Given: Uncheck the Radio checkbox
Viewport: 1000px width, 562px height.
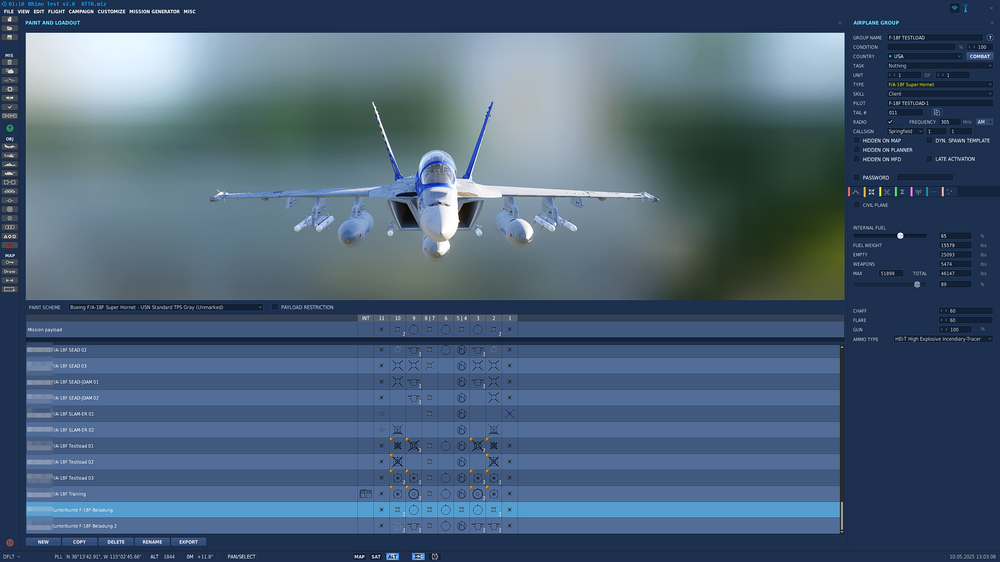Looking at the screenshot, I should point(890,122).
